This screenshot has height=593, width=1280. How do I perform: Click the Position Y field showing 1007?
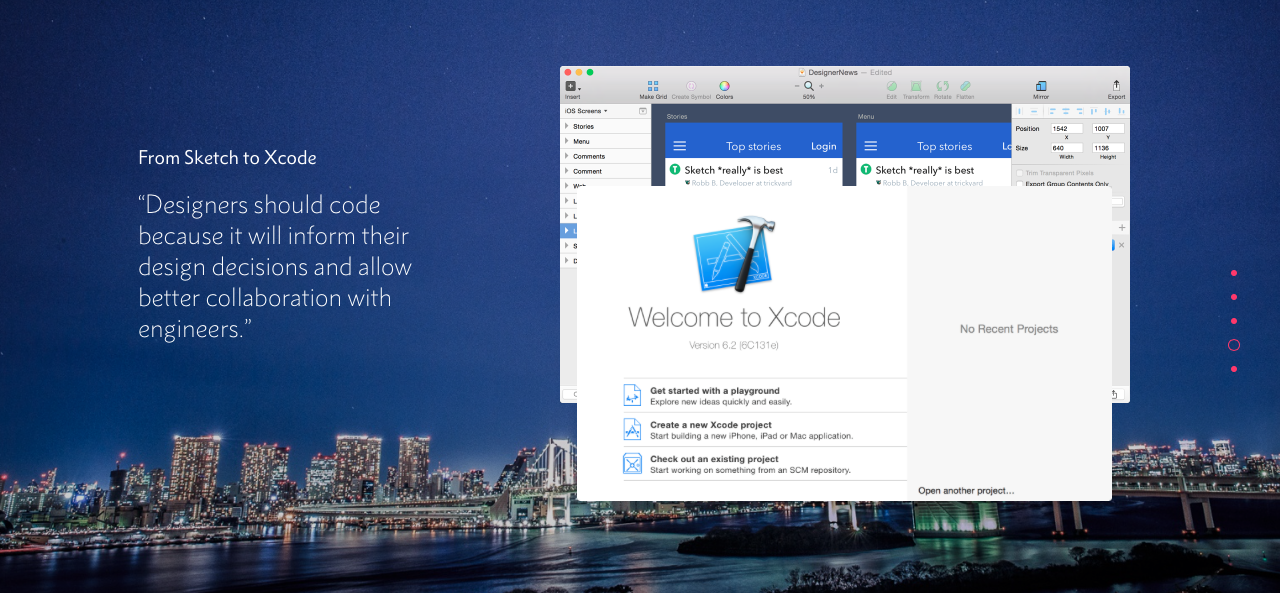click(1108, 128)
